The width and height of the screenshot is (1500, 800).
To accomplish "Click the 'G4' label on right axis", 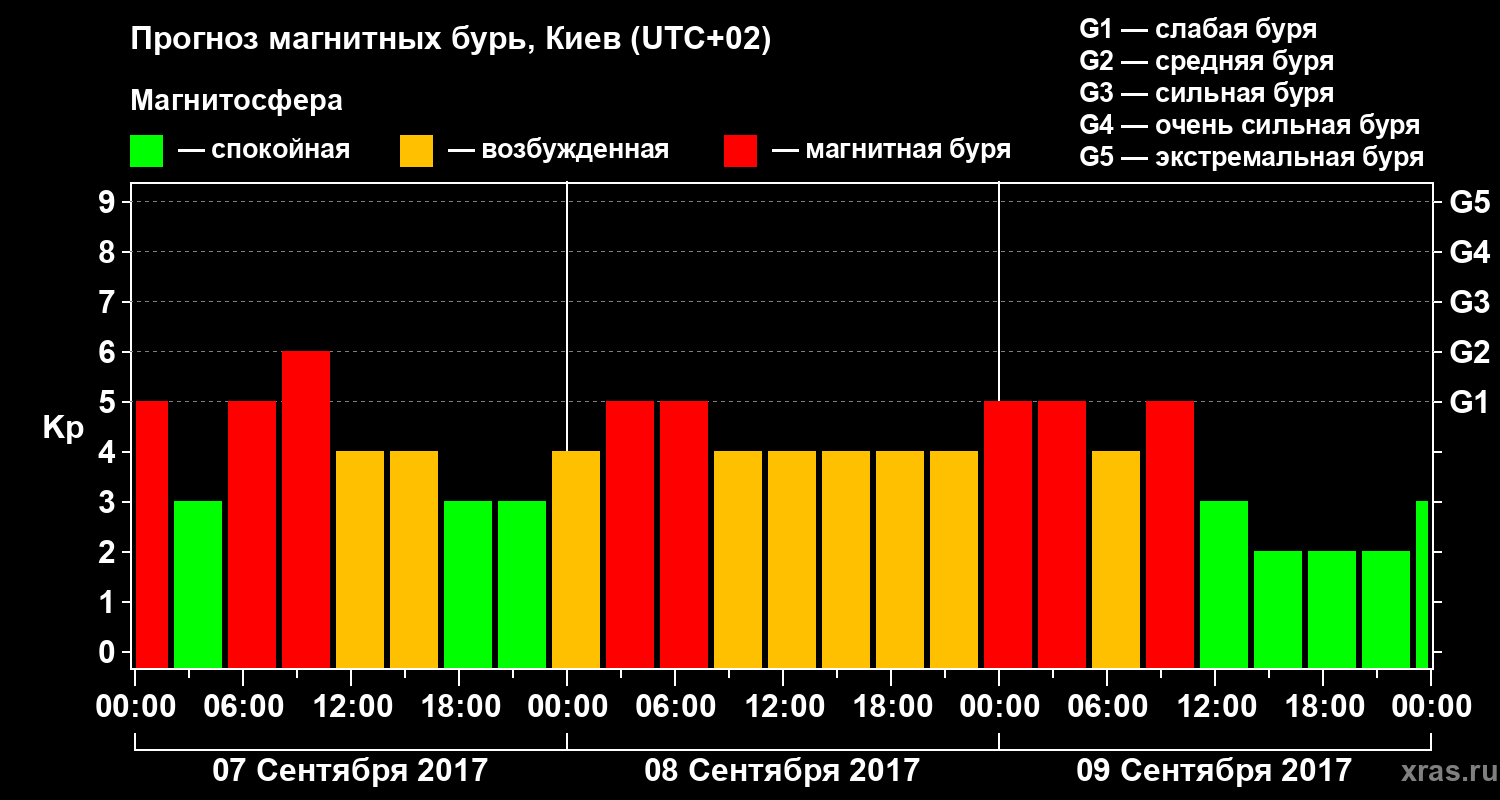I will point(1469,252).
